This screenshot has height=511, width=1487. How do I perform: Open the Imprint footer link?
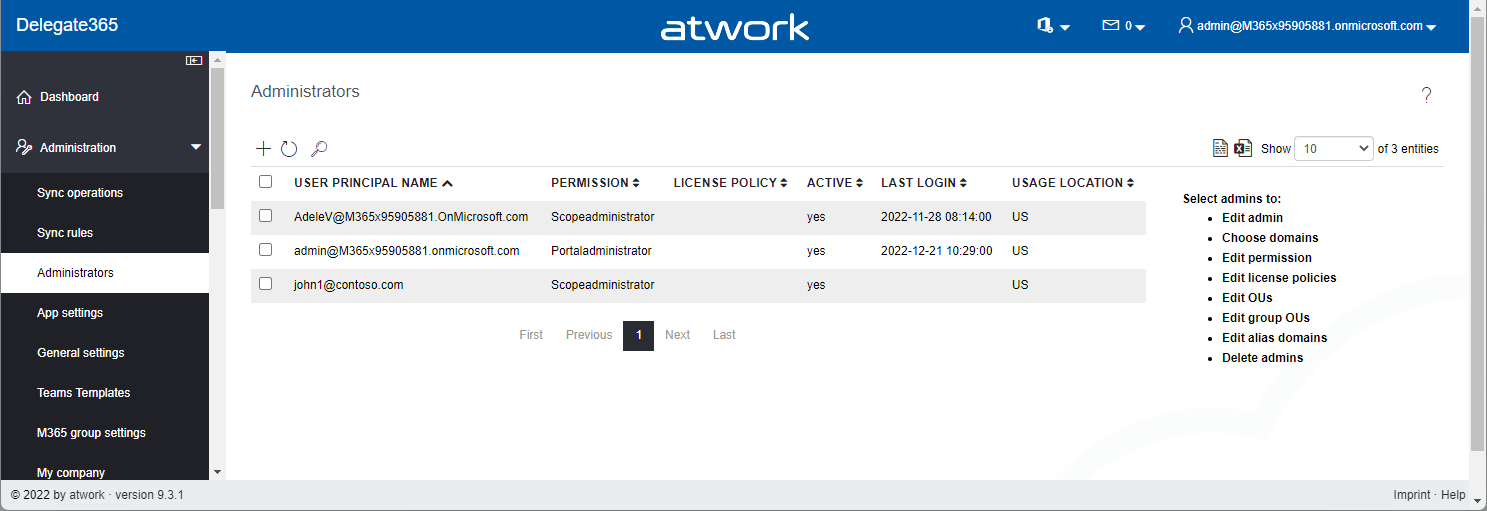(1412, 495)
